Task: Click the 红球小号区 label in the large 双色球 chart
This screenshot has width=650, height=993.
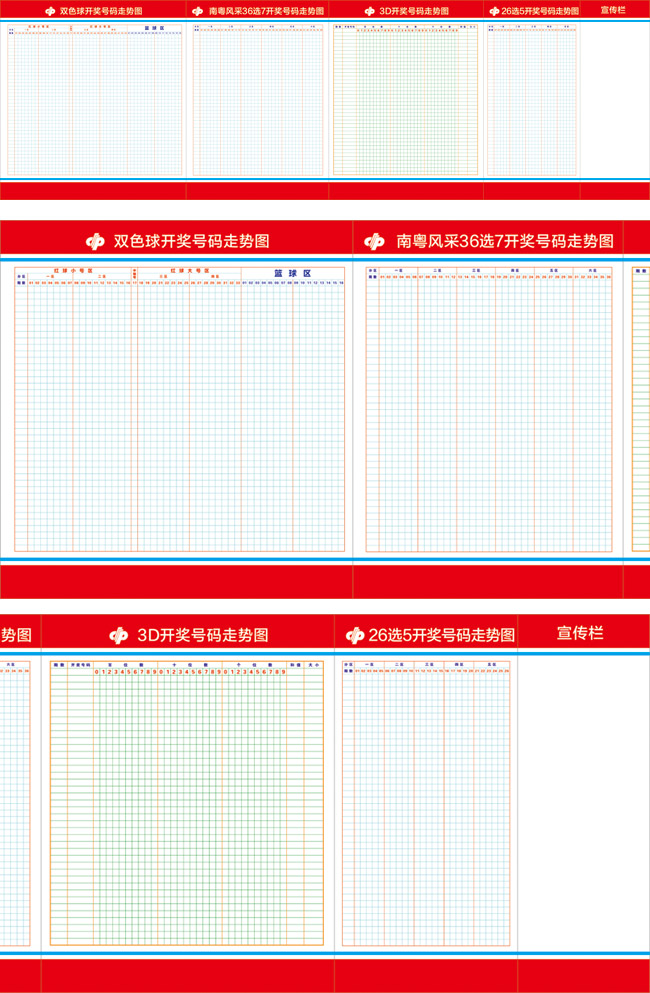Action: 73,270
